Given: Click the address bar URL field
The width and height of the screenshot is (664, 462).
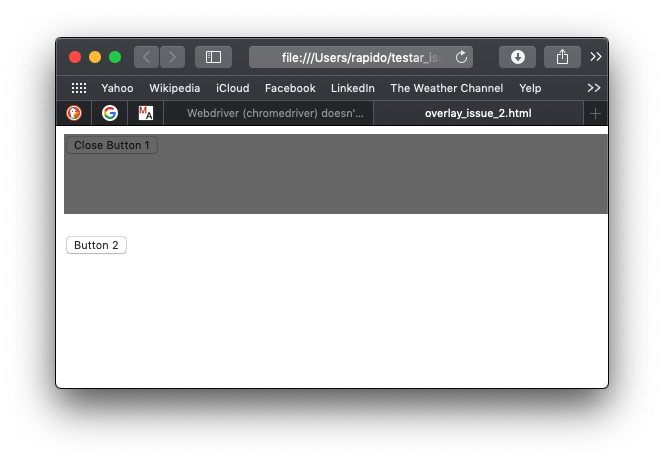Looking at the screenshot, I should coord(361,57).
